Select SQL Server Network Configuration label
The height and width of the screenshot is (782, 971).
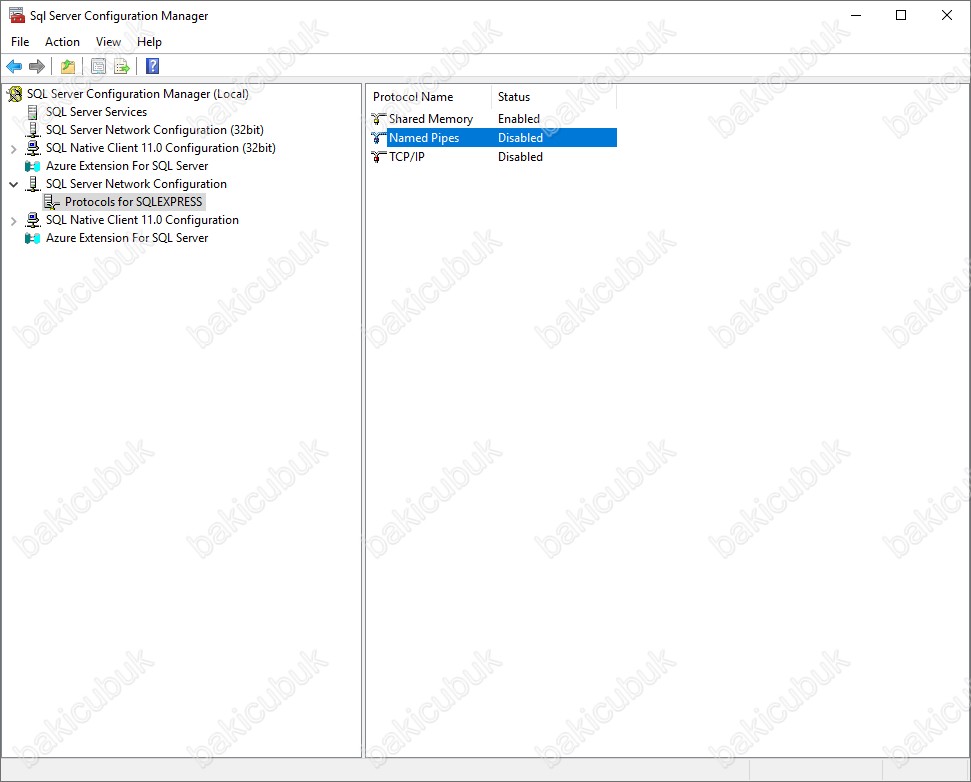coord(136,184)
